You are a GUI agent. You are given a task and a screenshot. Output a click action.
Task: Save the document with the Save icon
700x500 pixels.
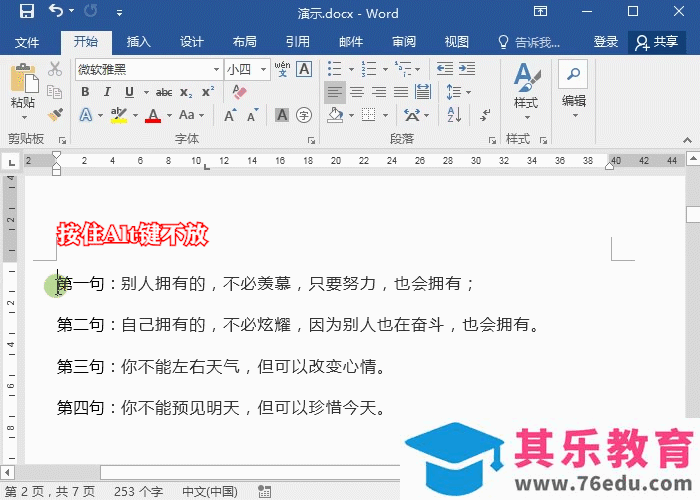pos(27,11)
